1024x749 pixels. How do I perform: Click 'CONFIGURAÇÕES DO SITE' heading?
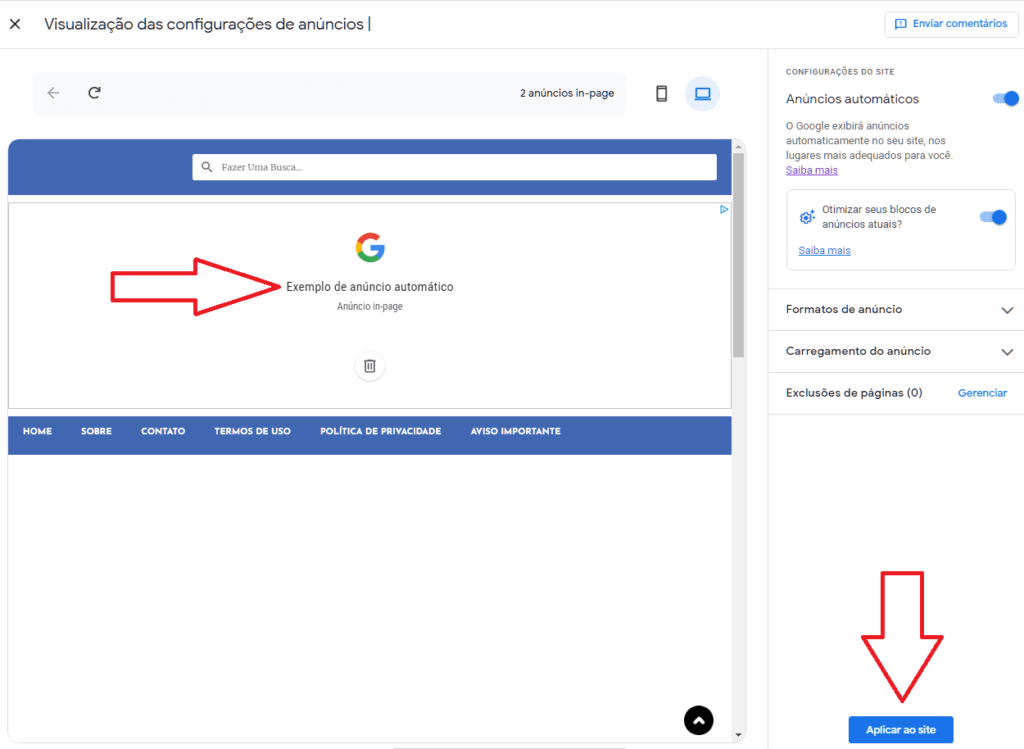coord(840,72)
